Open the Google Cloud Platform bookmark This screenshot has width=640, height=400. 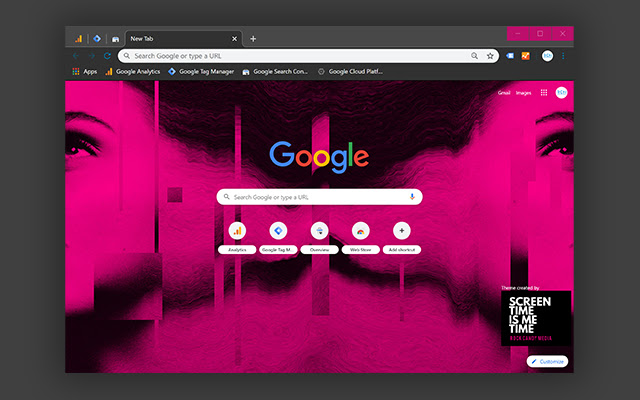pos(350,72)
